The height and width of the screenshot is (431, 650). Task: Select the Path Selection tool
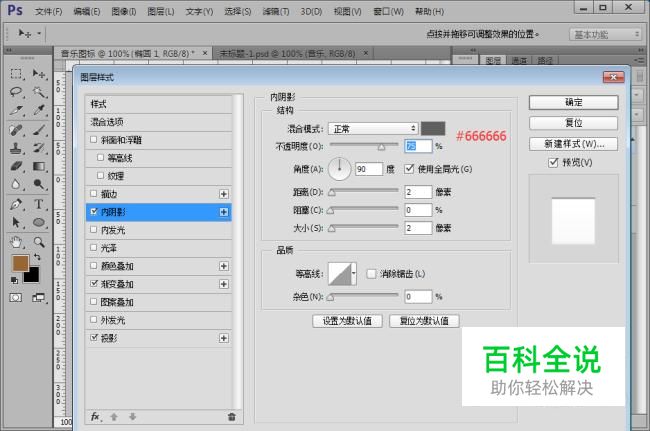click(16, 222)
